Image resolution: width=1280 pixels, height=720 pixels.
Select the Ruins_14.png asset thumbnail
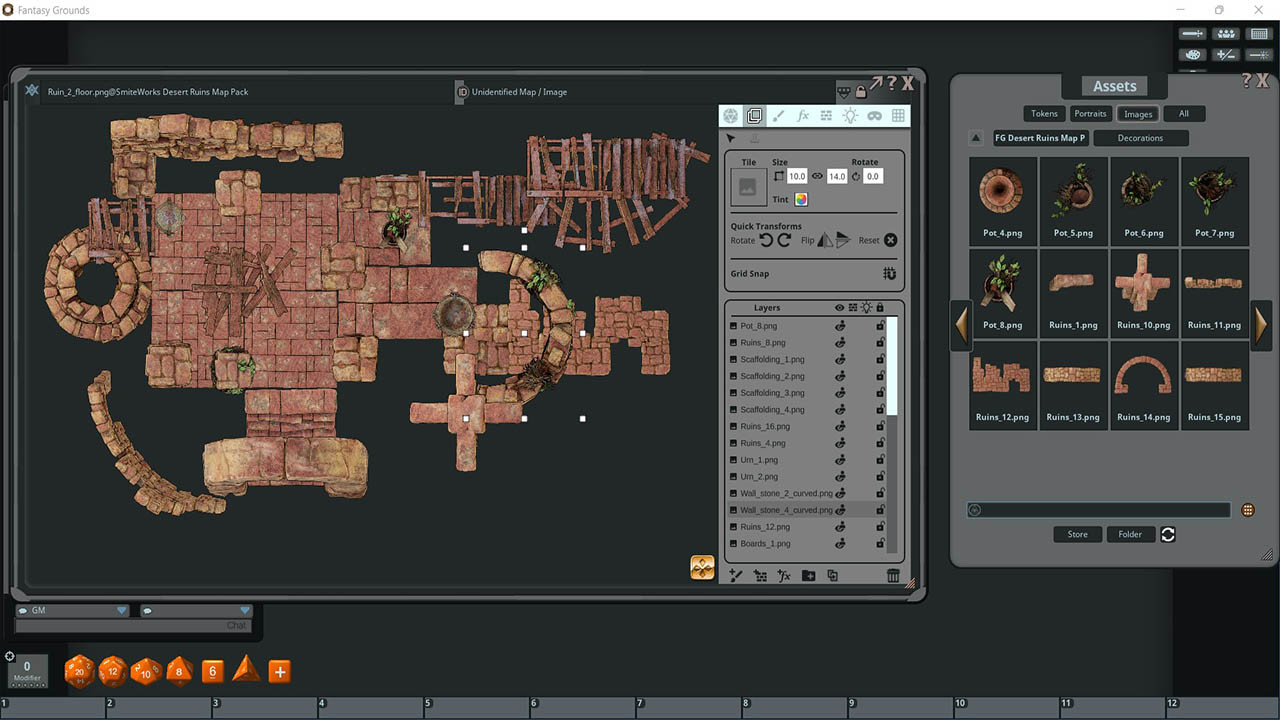pyautogui.click(x=1144, y=380)
